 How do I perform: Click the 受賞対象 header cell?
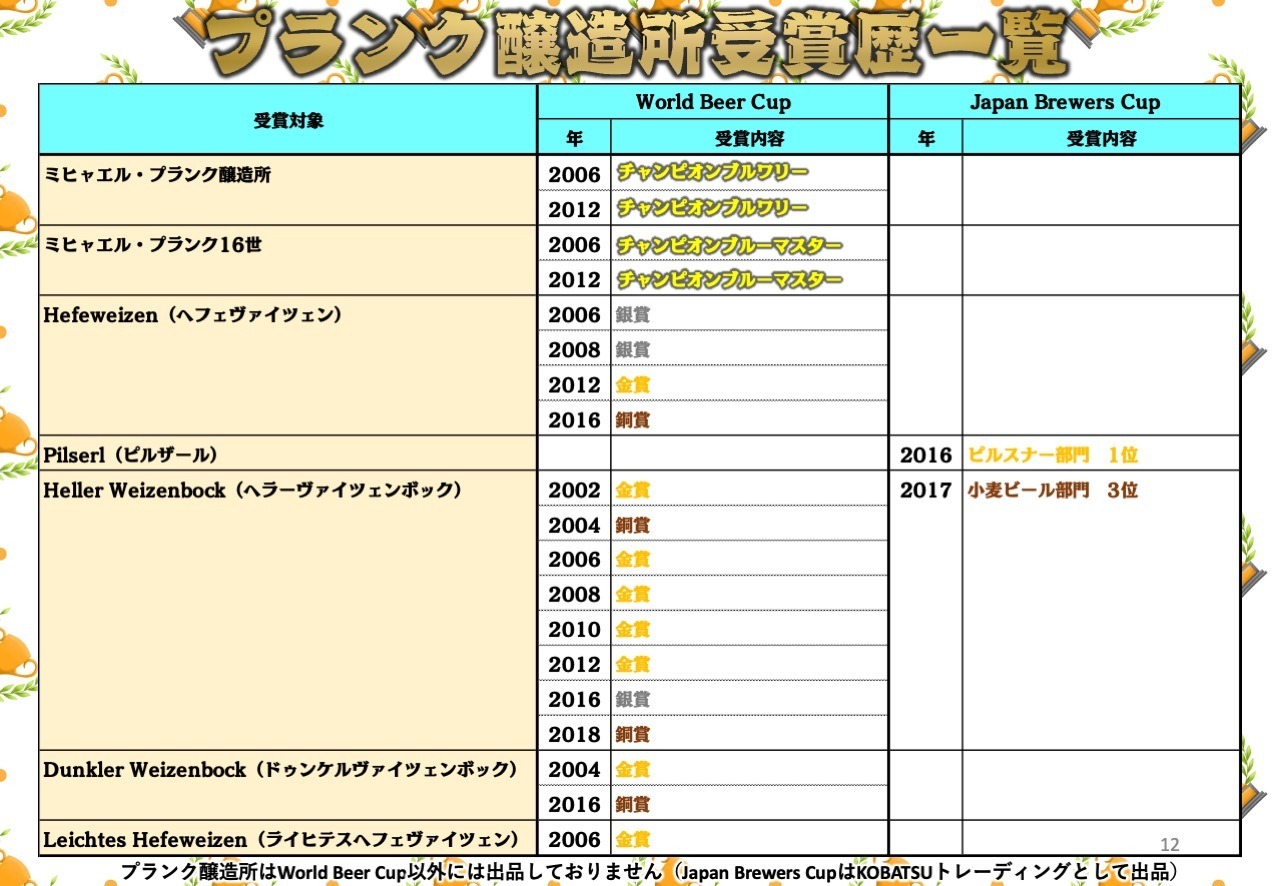click(x=288, y=120)
